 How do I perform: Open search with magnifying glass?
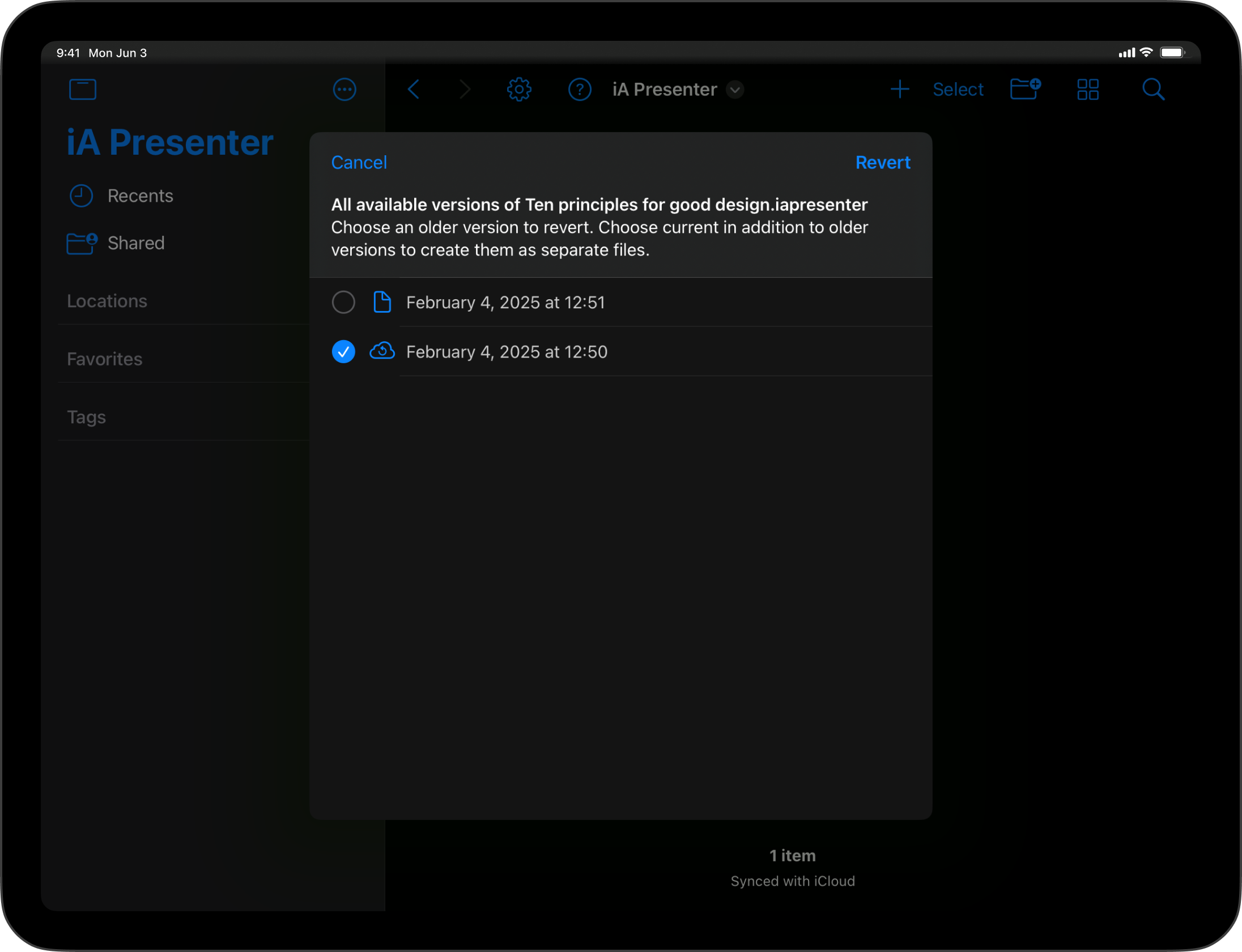point(1153,90)
